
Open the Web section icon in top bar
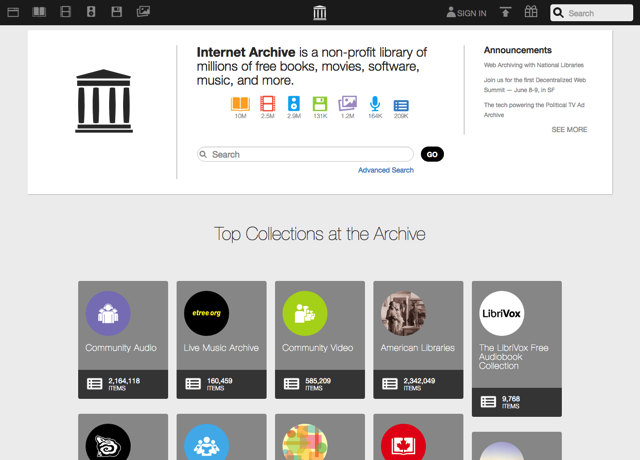click(13, 12)
